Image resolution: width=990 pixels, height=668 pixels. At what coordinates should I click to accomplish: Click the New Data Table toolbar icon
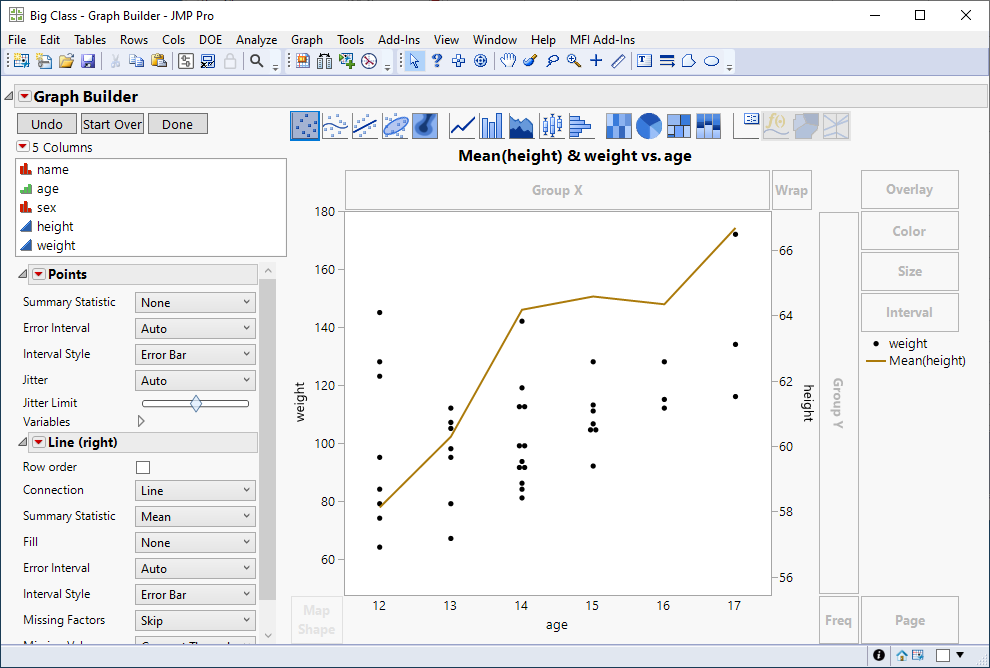tap(21, 61)
